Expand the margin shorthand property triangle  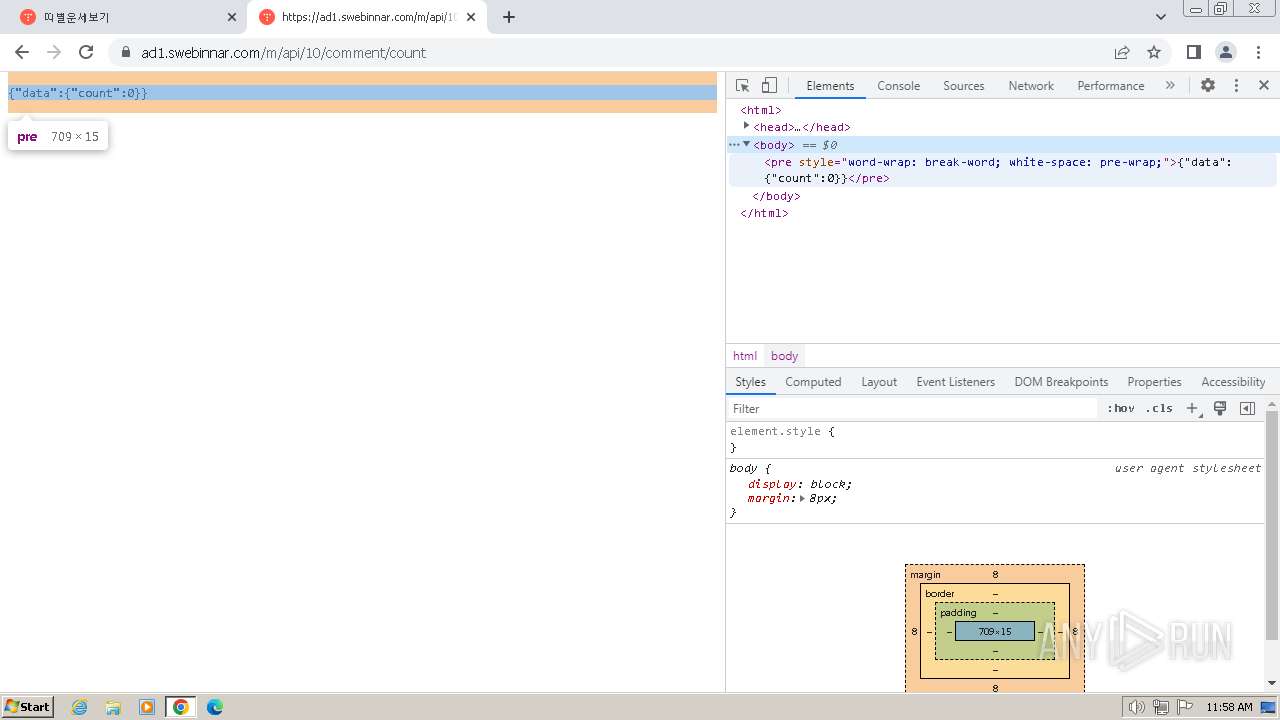[x=802, y=498]
